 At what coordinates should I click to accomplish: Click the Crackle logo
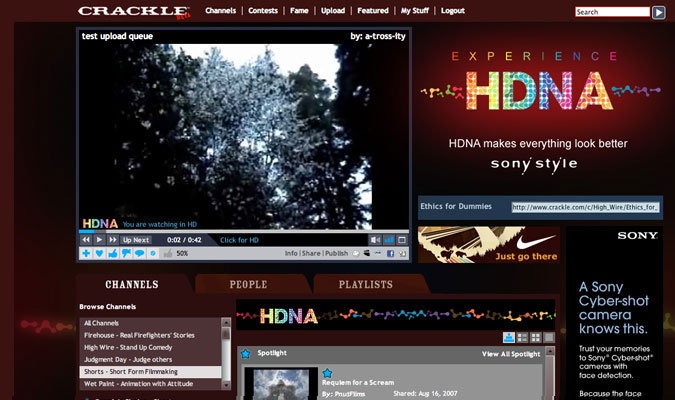tap(134, 12)
